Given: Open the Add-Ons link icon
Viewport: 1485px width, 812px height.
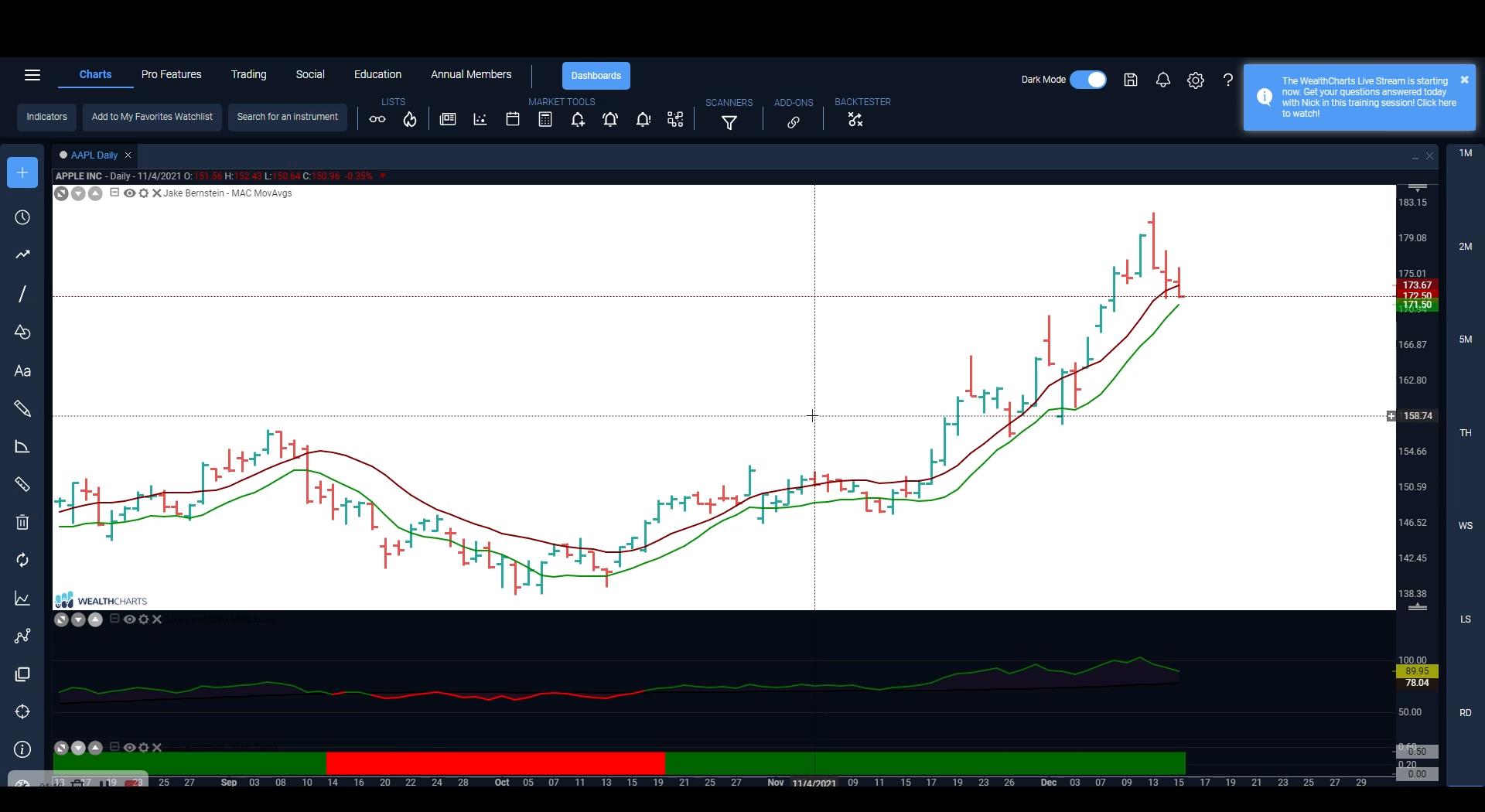Looking at the screenshot, I should tap(794, 122).
